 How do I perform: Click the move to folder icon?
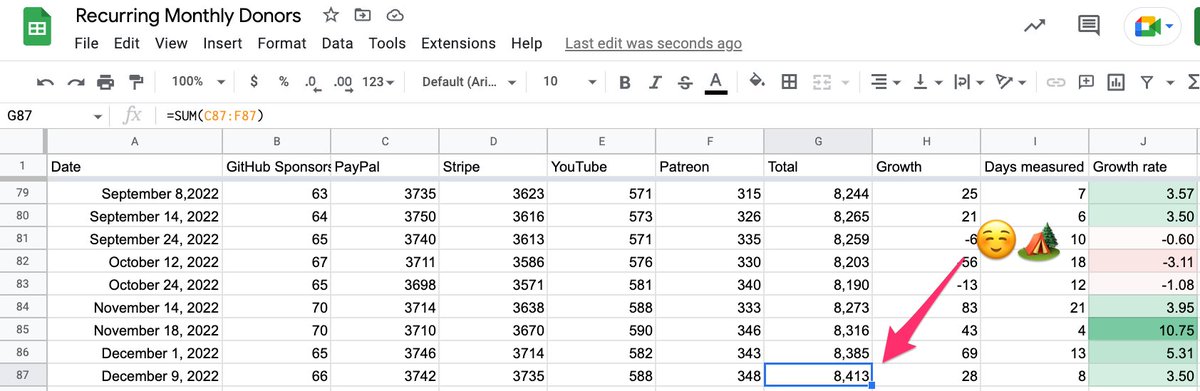(362, 16)
